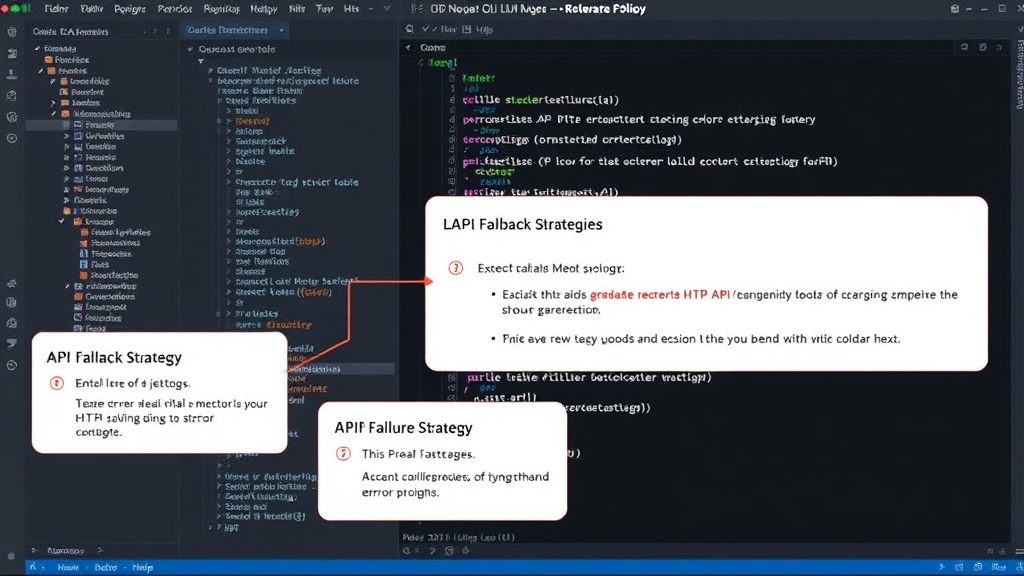Open the red "HTP API" link text
This screenshot has height=576, width=1024.
click(707, 295)
